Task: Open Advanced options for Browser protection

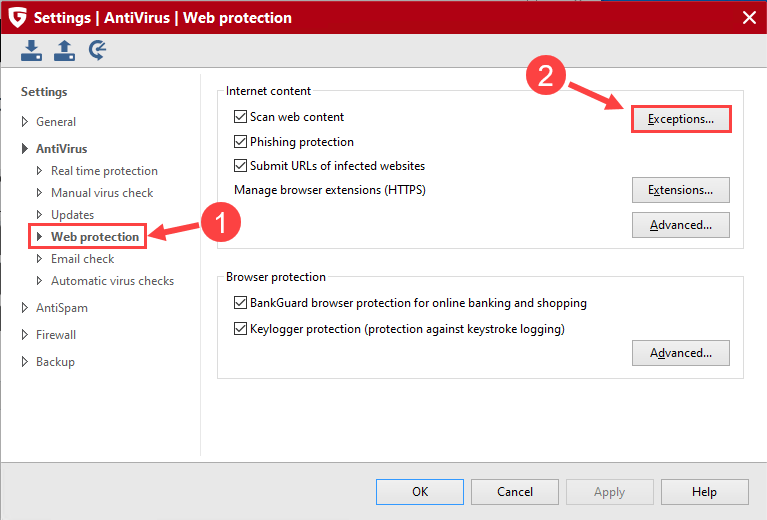Action: point(680,353)
